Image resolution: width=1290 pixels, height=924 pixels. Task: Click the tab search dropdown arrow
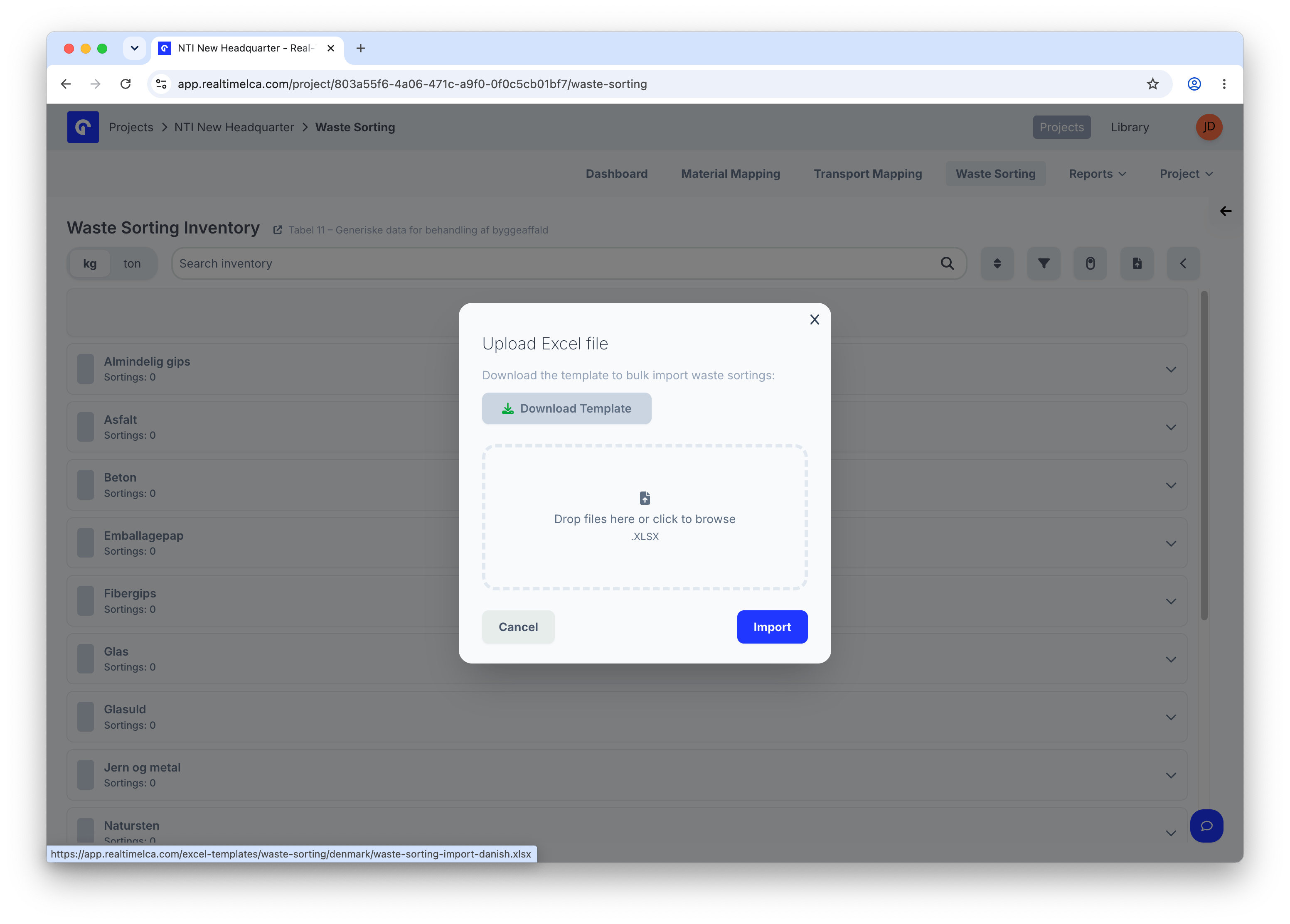click(134, 48)
